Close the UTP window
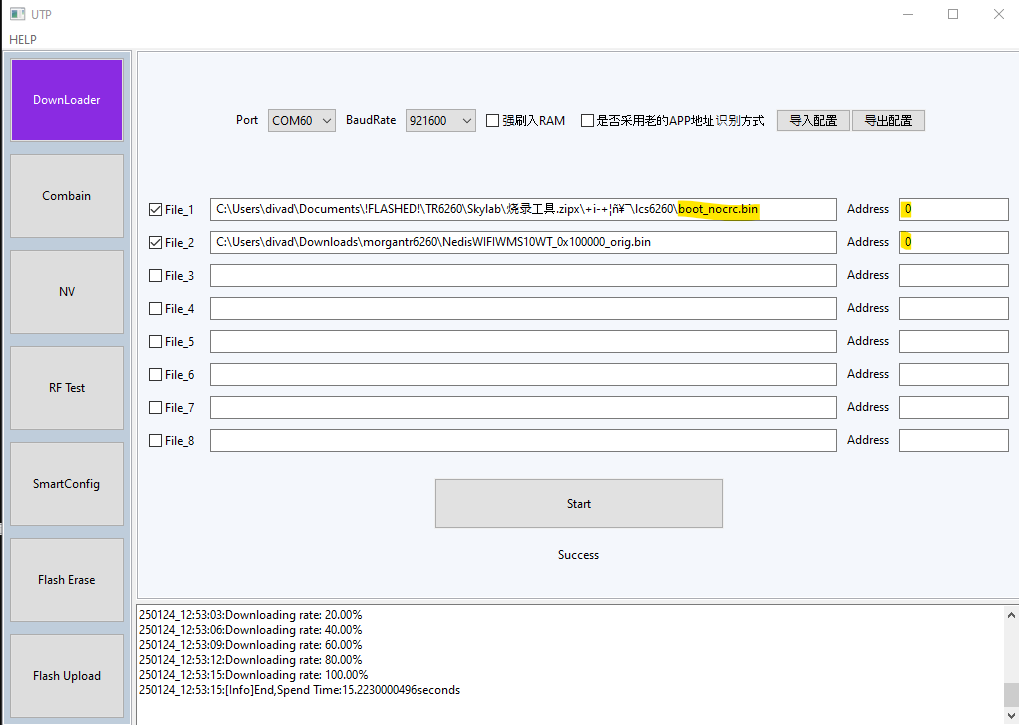Viewport: 1019px width, 725px height. click(x=998, y=14)
